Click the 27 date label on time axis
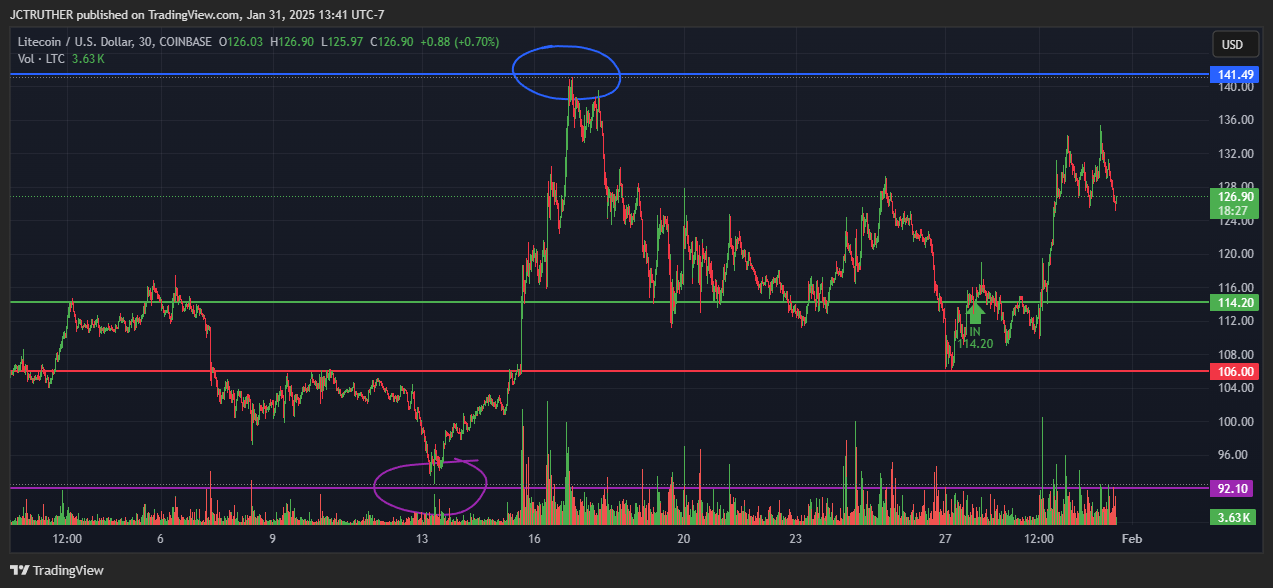 pos(946,539)
